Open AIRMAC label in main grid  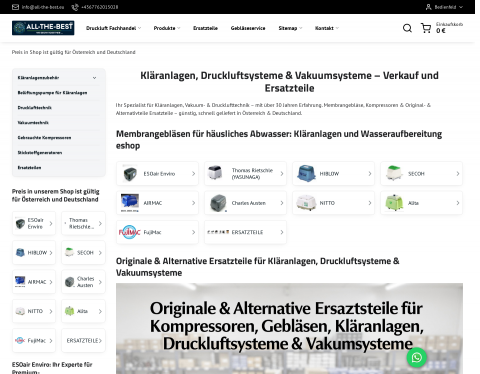tap(153, 203)
